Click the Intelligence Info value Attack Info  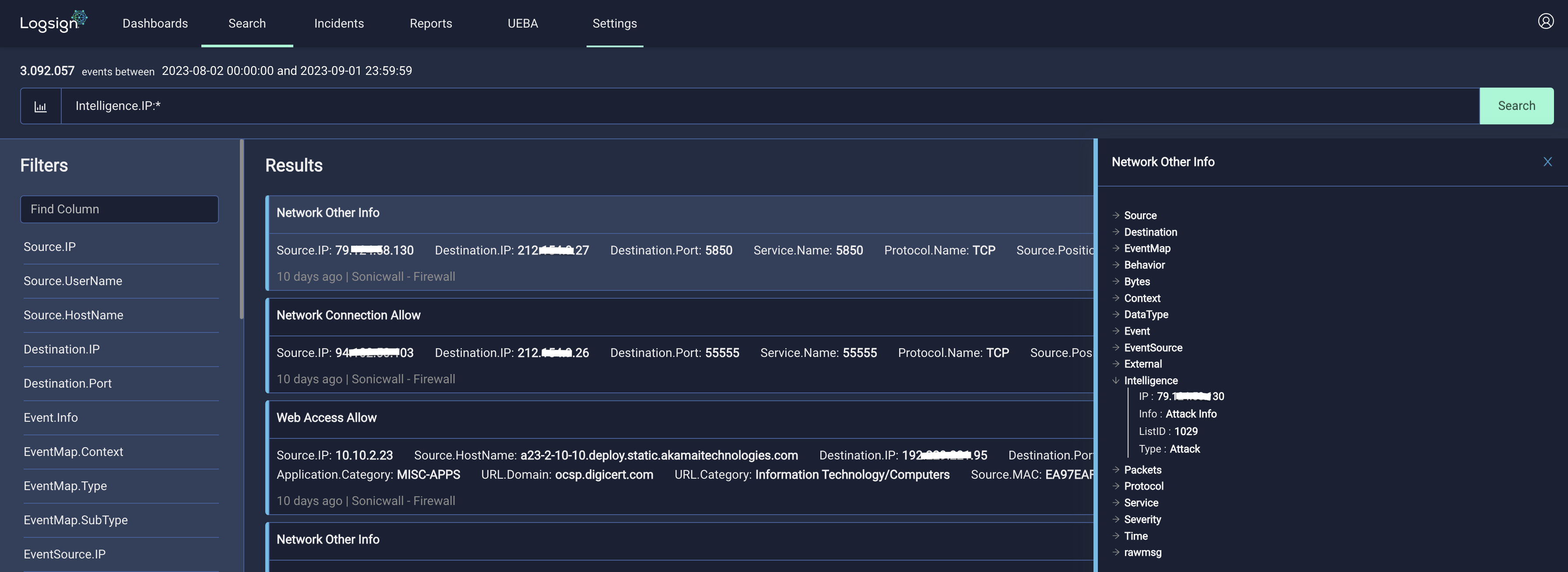pos(1191,413)
